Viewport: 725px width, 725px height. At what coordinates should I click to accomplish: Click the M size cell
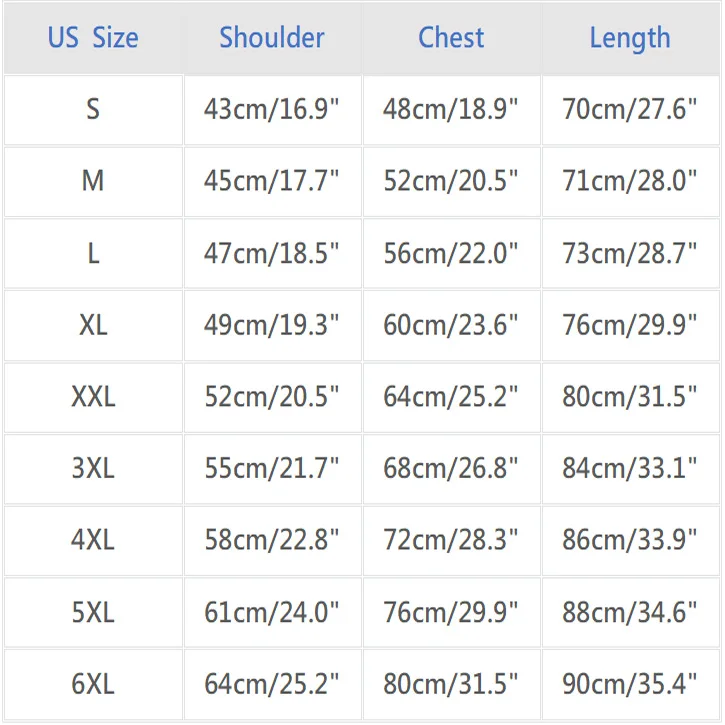click(93, 181)
